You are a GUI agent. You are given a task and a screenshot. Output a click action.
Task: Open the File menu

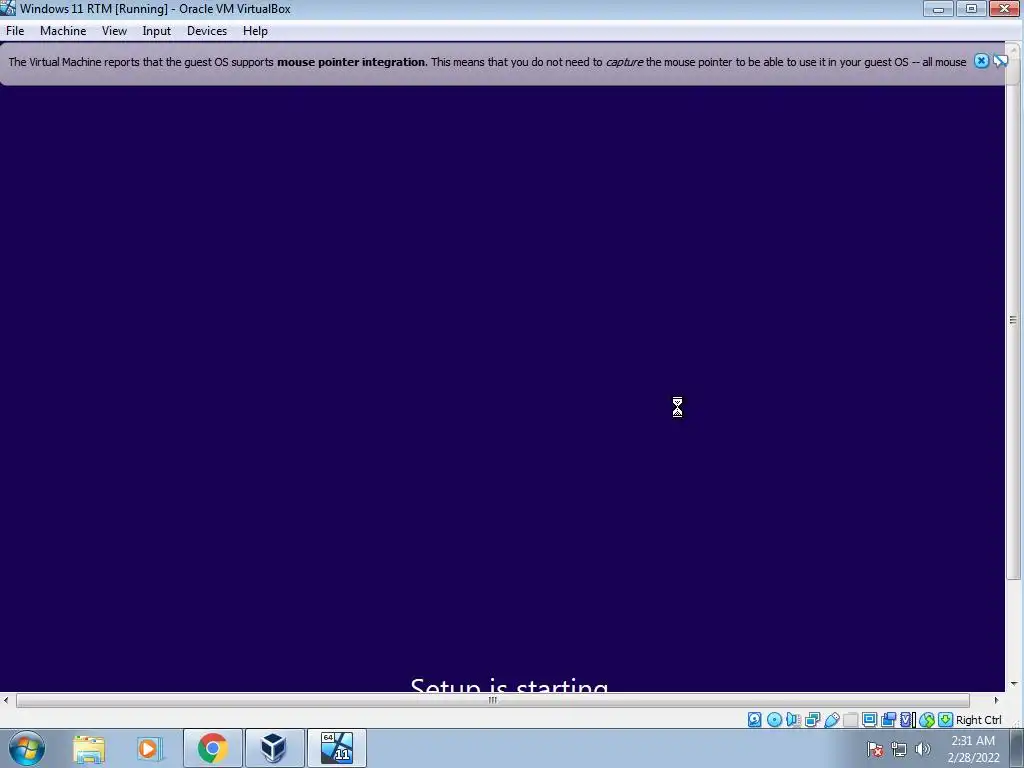15,31
